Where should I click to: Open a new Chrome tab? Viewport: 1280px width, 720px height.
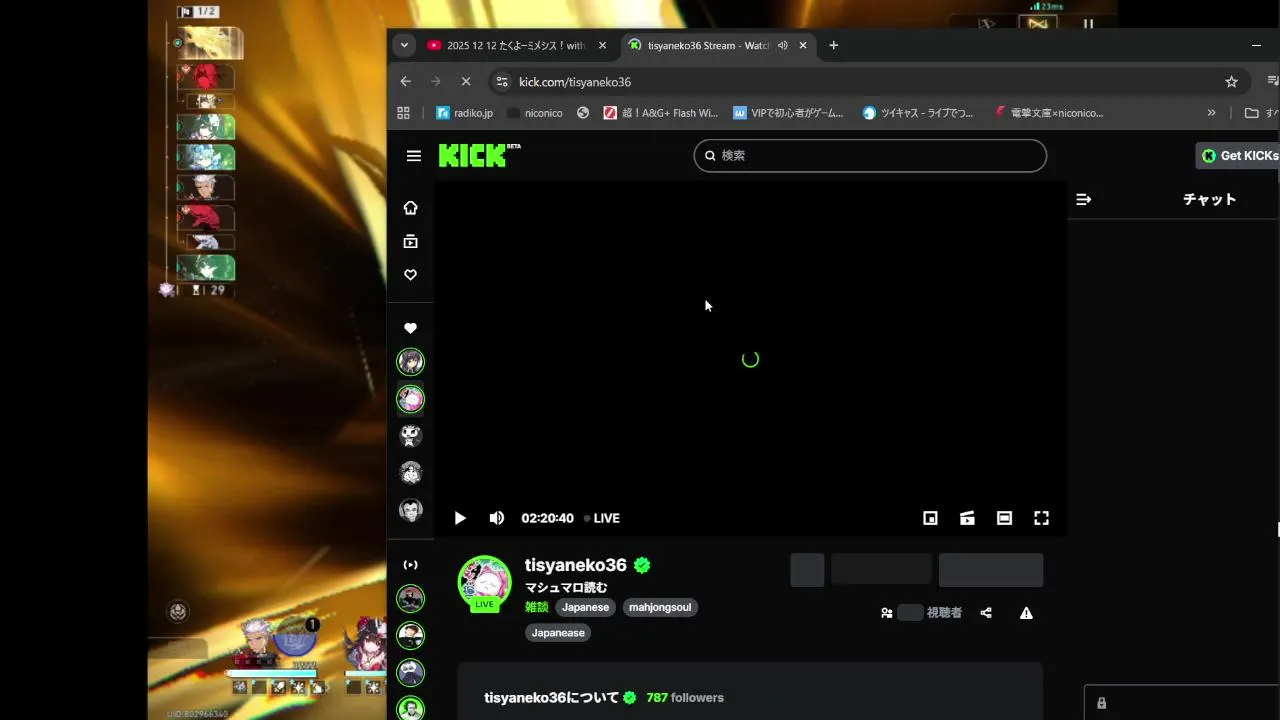coord(833,45)
